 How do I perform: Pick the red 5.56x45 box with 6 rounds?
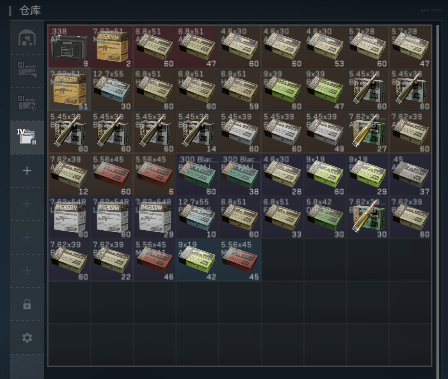pyautogui.click(x=155, y=174)
